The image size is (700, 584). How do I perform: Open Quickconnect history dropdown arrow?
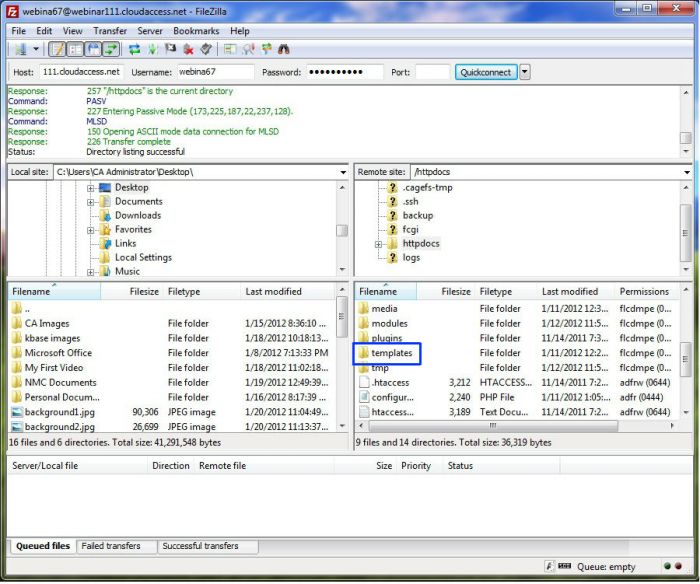click(x=525, y=72)
